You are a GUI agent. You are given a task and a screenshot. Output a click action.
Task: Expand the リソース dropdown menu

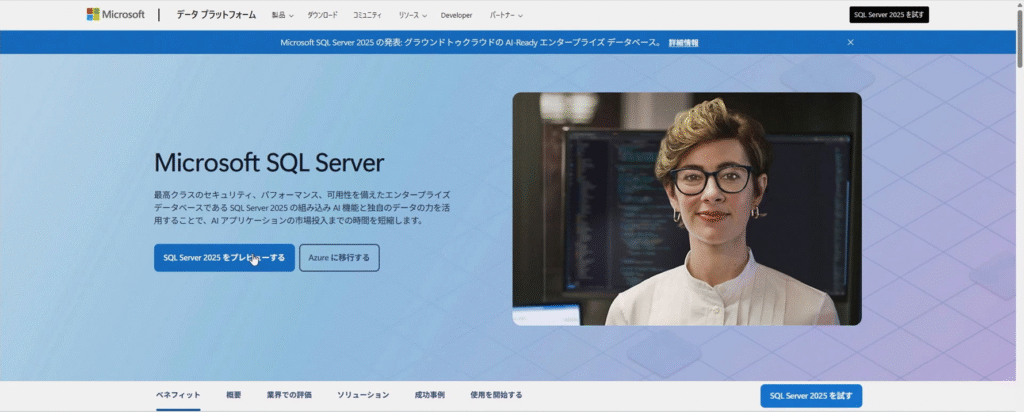pos(412,15)
